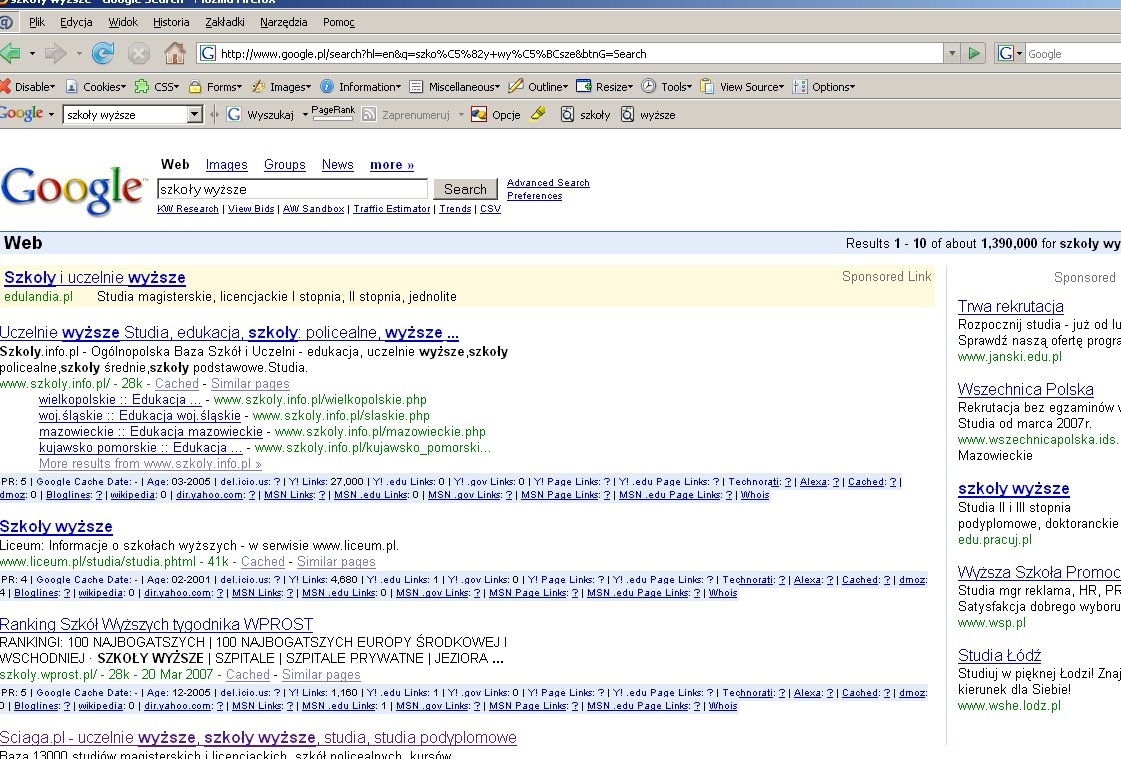The width and height of the screenshot is (1121, 759).
Task: Switch to Images search link
Action: (227, 165)
